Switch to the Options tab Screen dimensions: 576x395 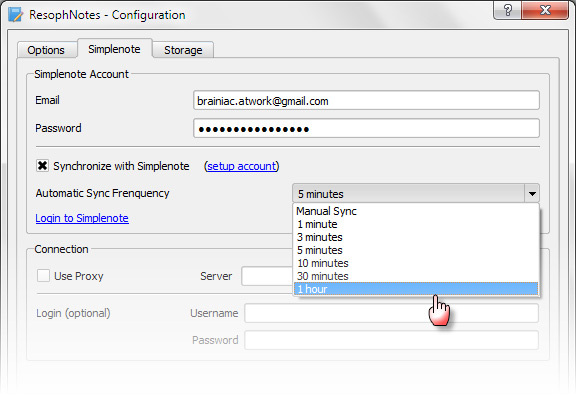coord(46,50)
